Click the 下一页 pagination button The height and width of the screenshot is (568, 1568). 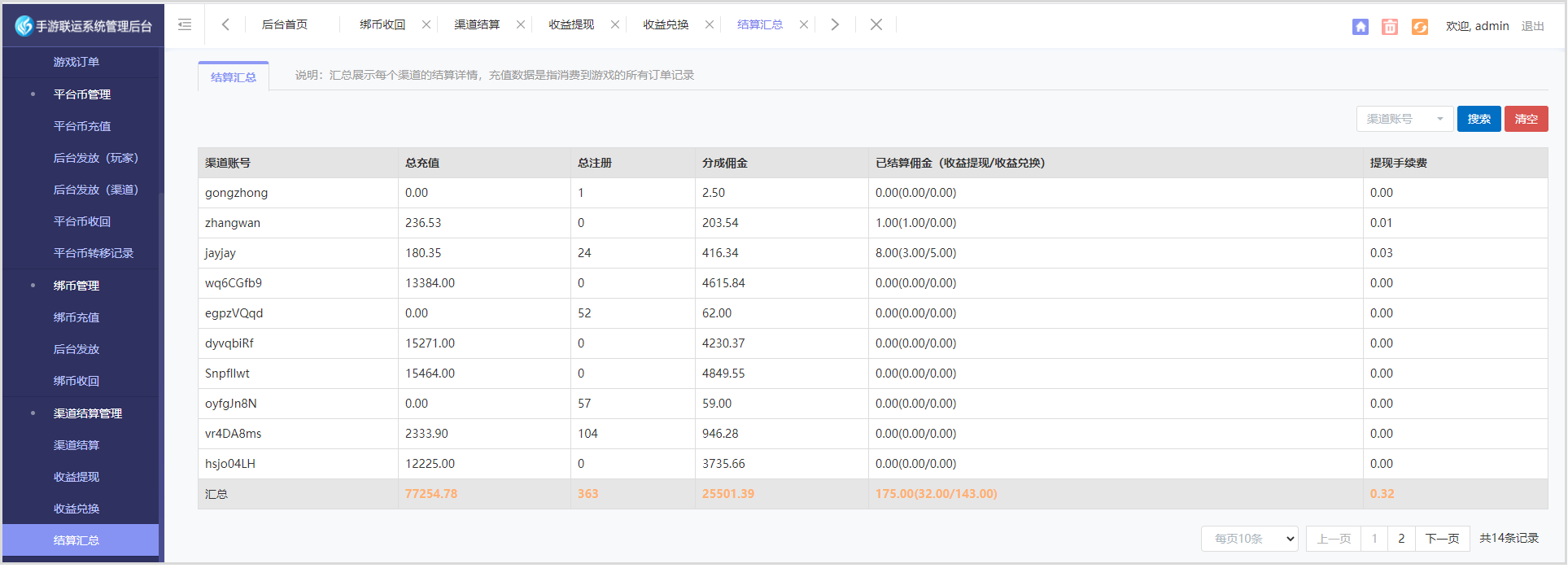click(1443, 539)
